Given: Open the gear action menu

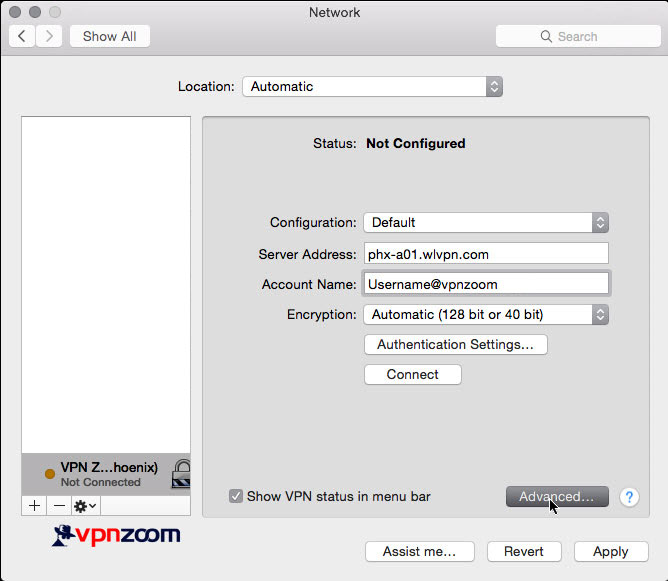Looking at the screenshot, I should [85, 506].
